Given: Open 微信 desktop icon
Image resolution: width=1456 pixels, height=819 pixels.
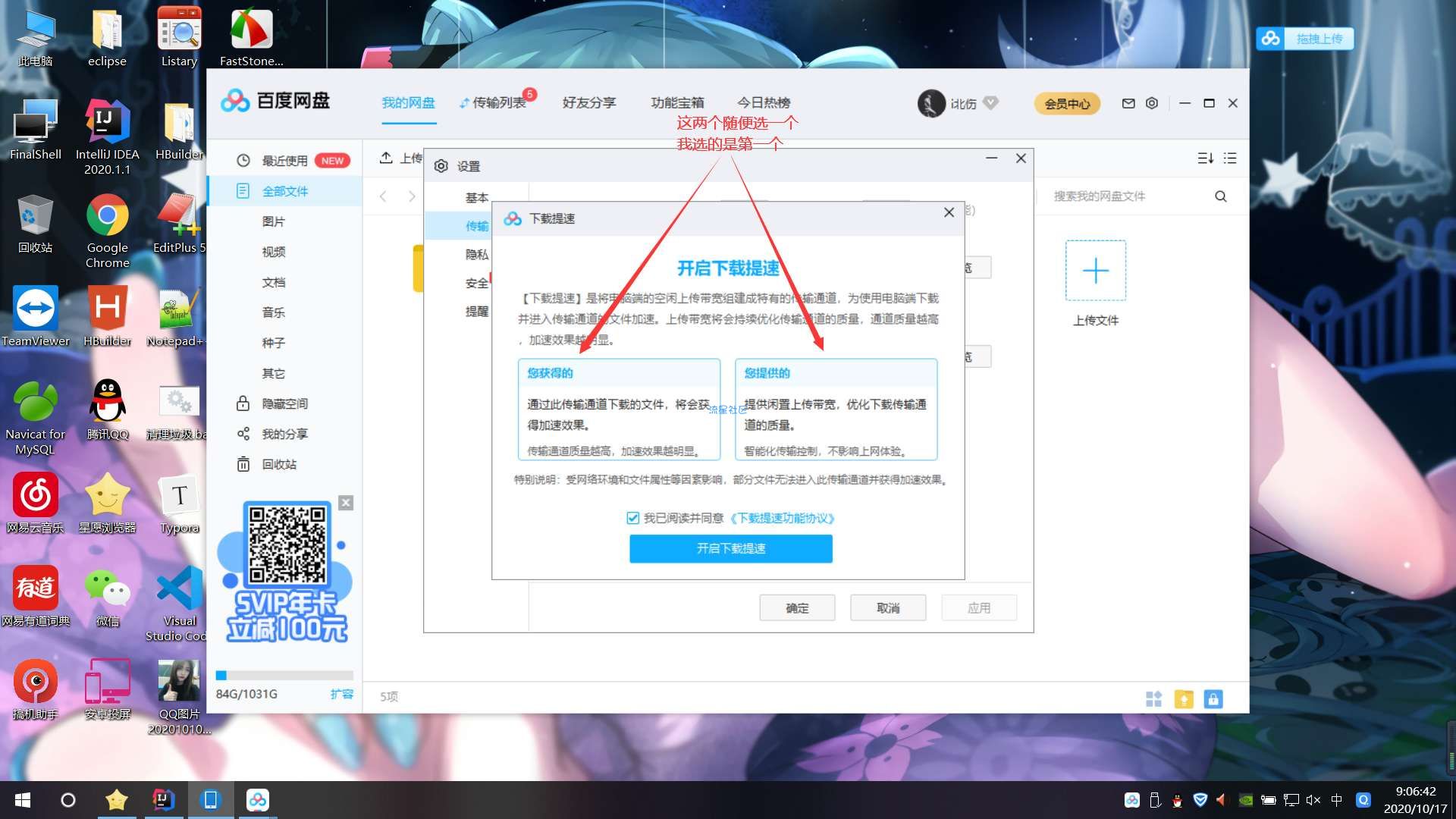Looking at the screenshot, I should coord(108,598).
